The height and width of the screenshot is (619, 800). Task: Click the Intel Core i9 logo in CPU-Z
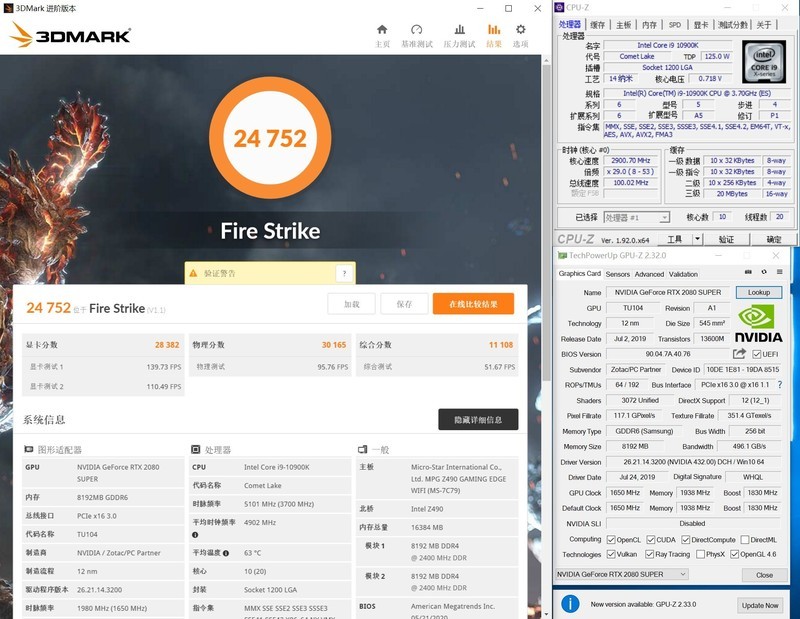point(764,62)
